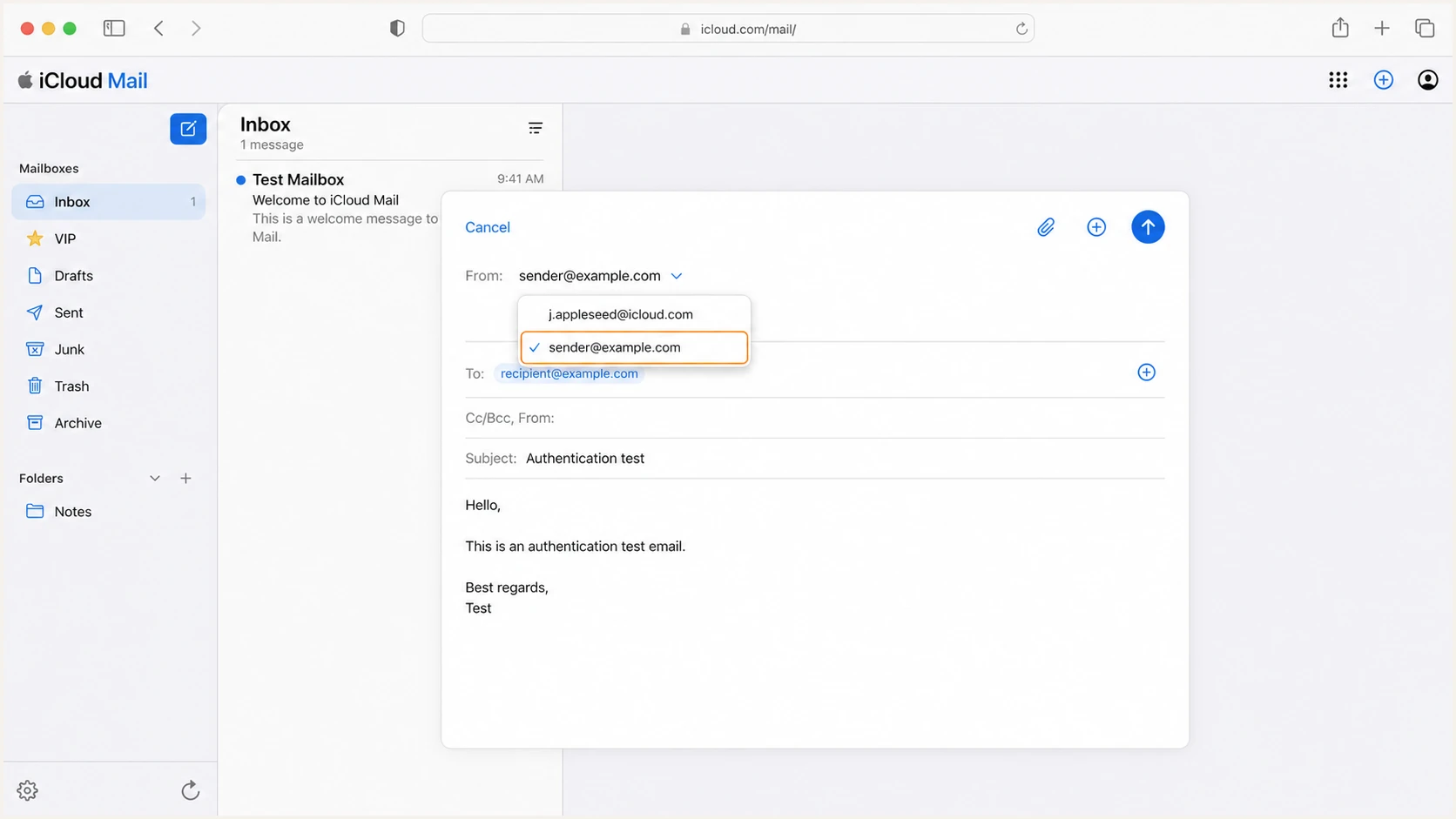Go forward in Safari

pos(196,28)
